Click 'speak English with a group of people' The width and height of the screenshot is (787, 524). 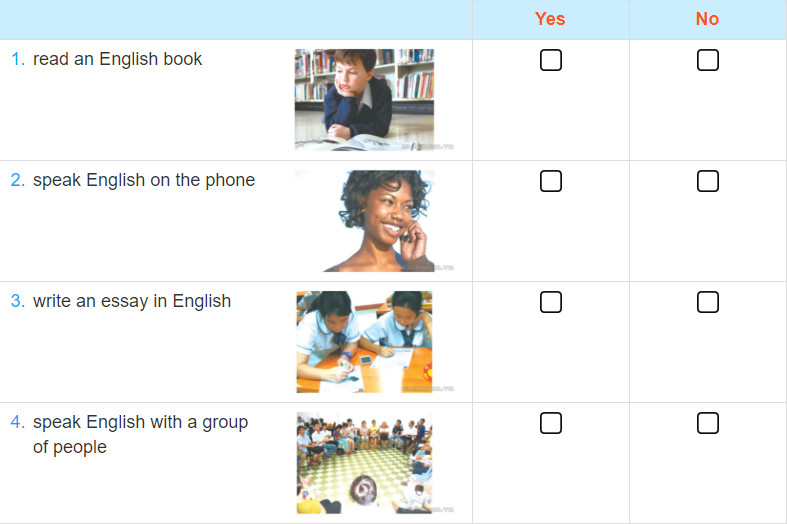(141, 434)
